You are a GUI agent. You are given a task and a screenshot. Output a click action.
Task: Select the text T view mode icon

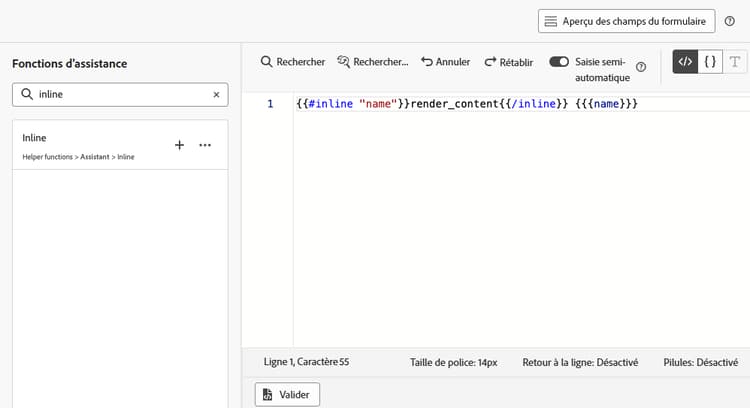pos(735,61)
